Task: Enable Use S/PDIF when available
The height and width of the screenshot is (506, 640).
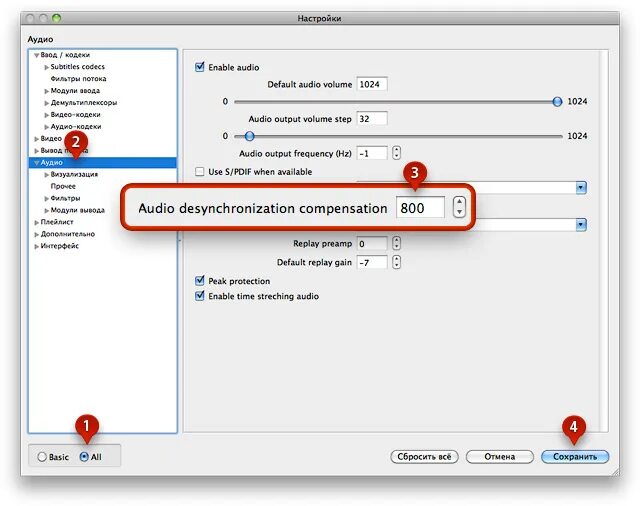Action: 200,171
